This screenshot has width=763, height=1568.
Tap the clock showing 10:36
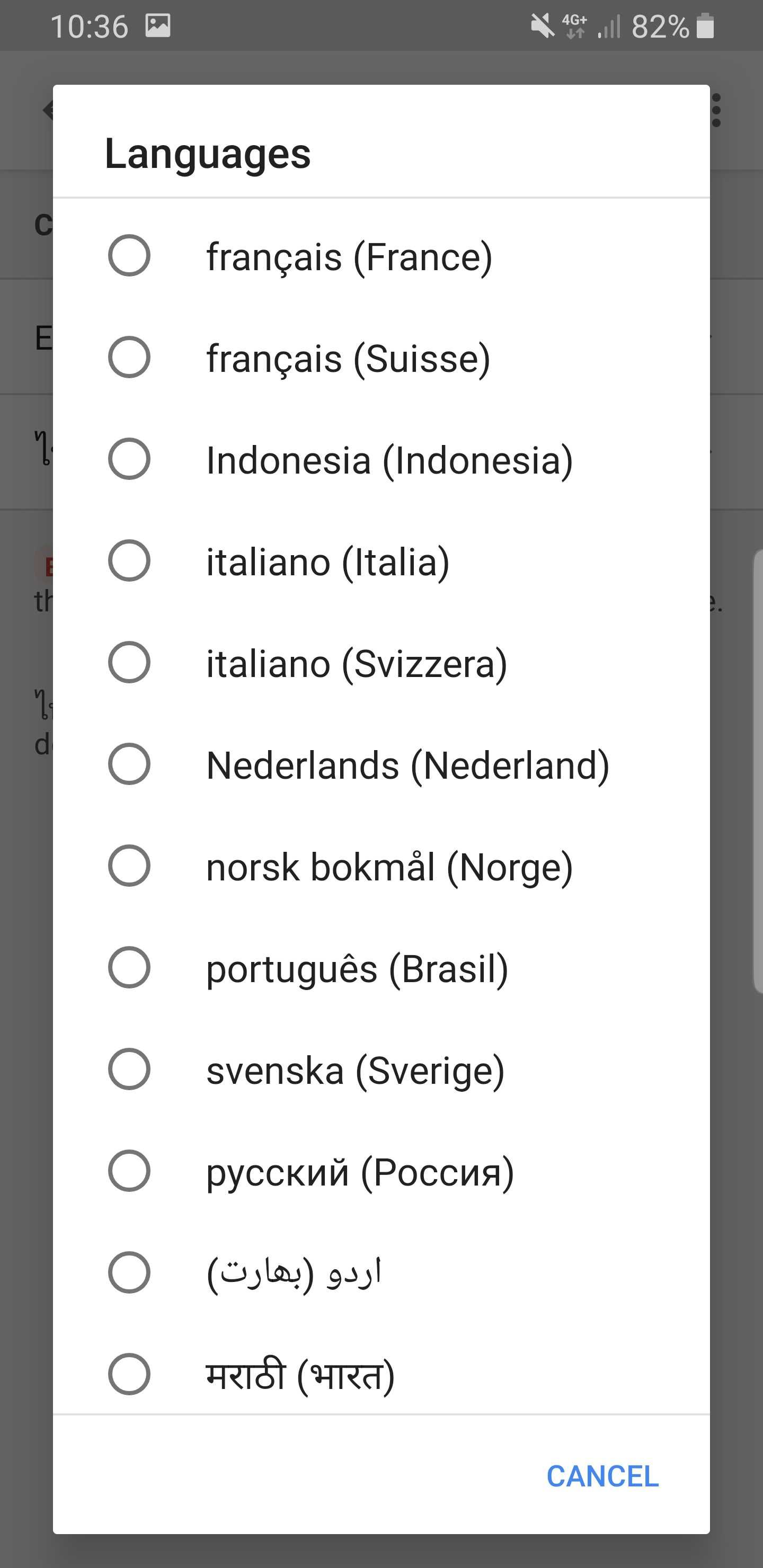pos(91,25)
